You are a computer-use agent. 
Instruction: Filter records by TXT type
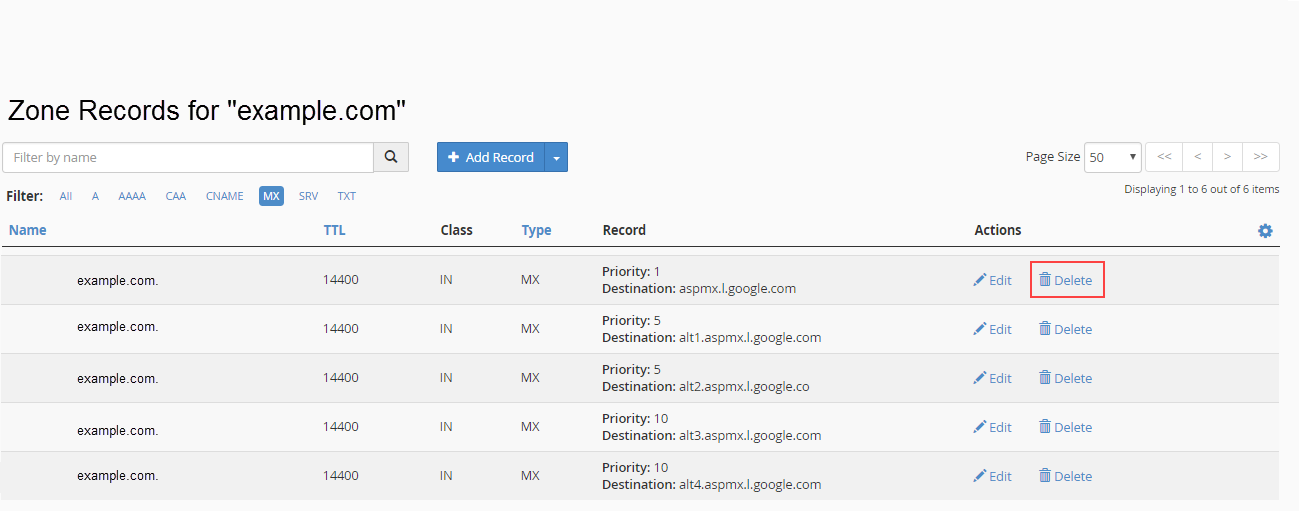pyautogui.click(x=346, y=196)
